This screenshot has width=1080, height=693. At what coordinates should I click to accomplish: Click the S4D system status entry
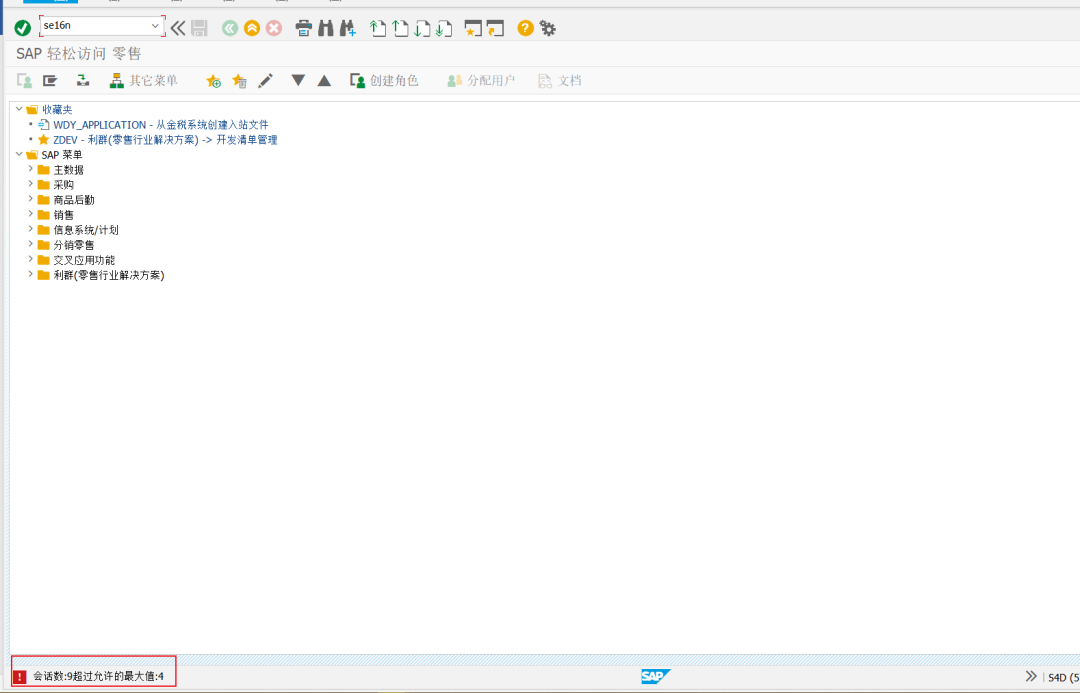pos(1063,678)
